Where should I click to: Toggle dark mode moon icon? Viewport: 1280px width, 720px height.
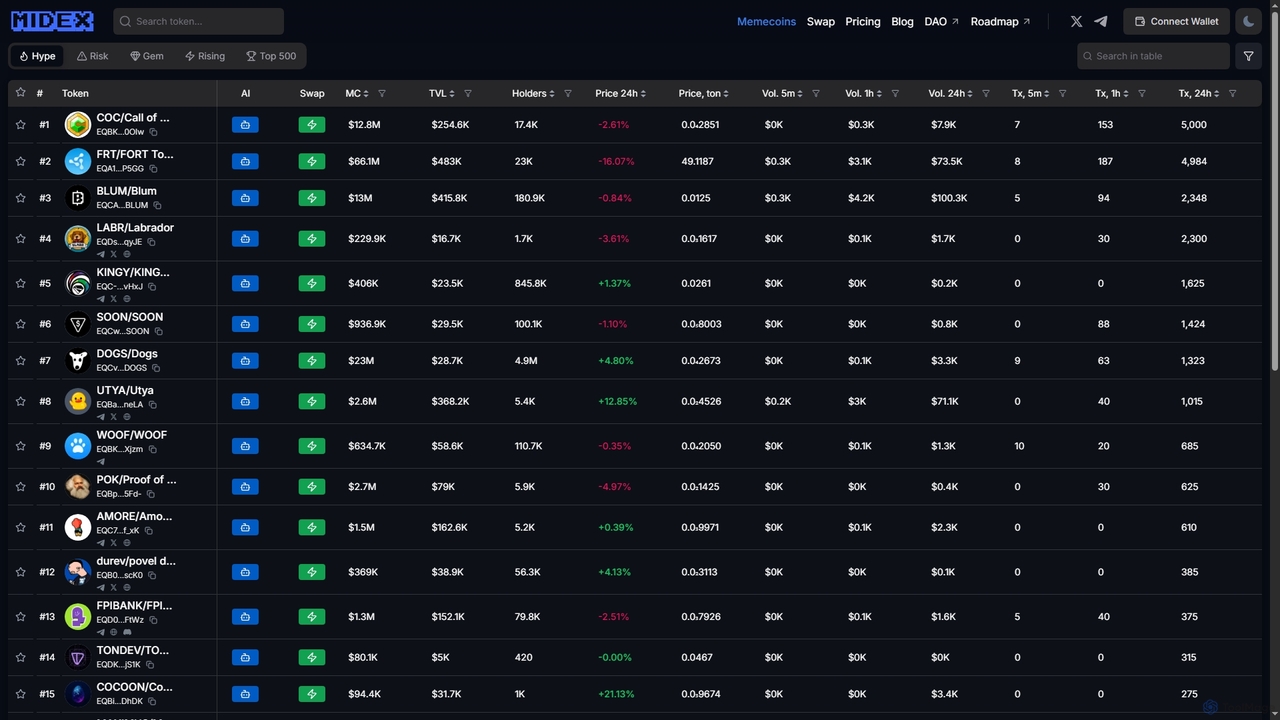point(1248,21)
